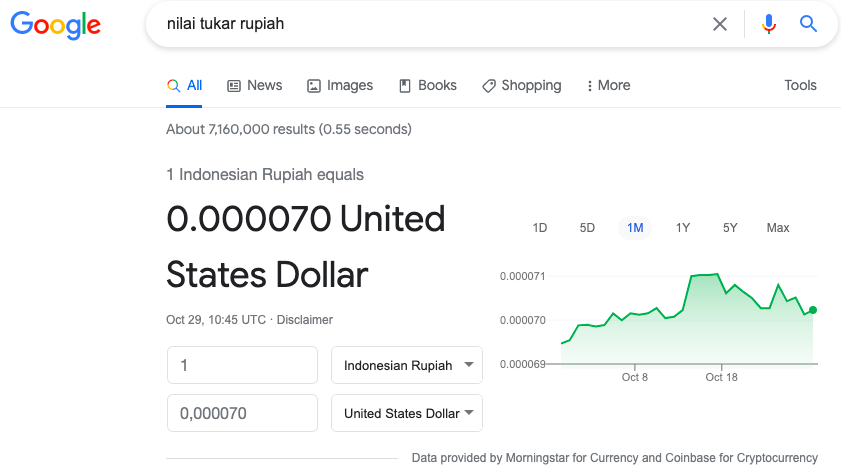Click the blue search magnifier icon
Screen dimensions: 841x471
point(809,24)
